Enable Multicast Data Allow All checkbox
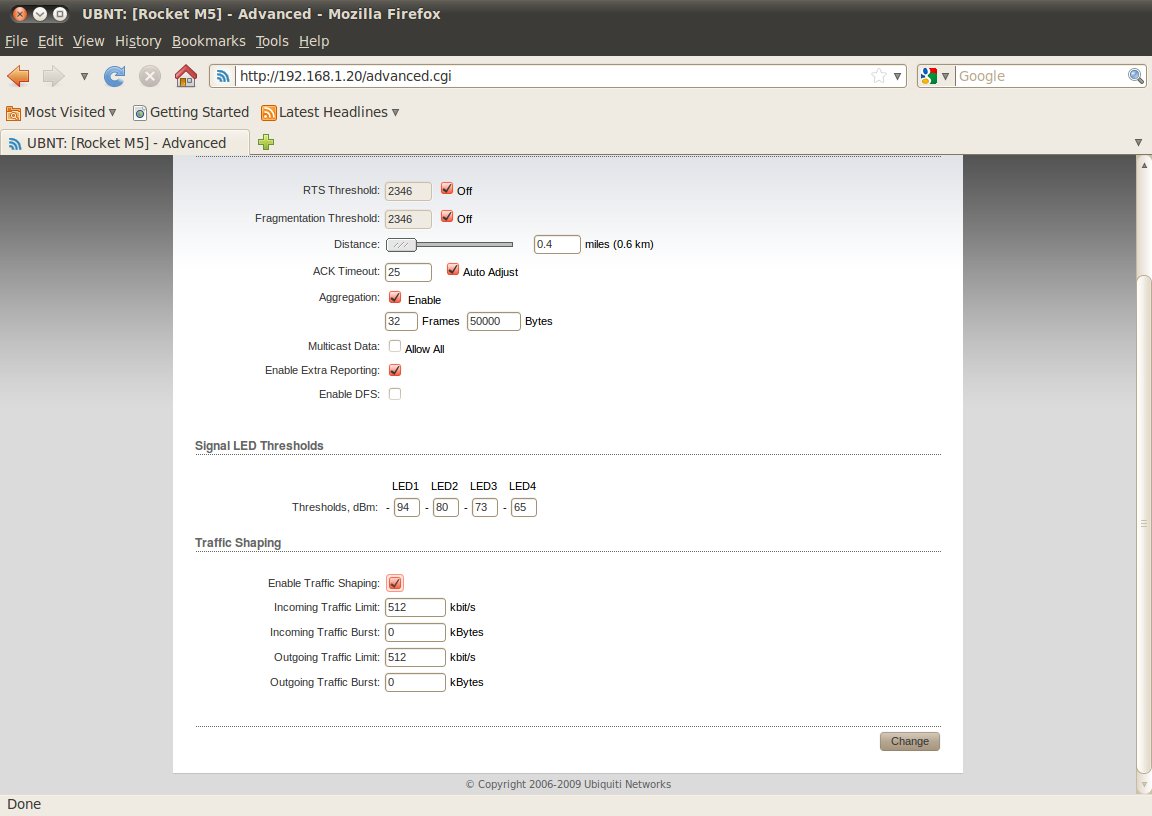Viewport: 1152px width, 816px height. tap(395, 346)
